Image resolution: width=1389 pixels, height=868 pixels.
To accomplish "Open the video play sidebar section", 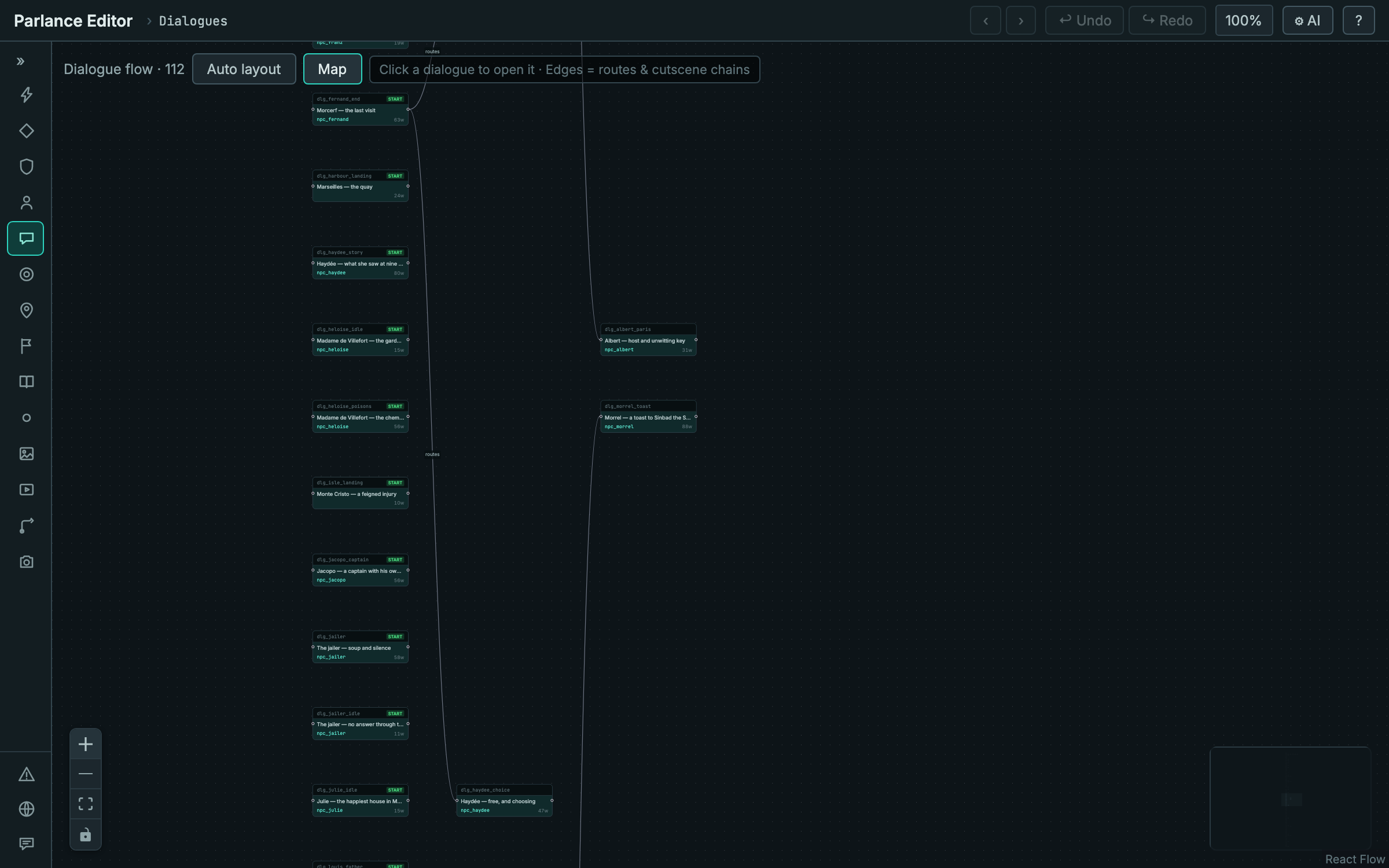I will (x=26, y=490).
